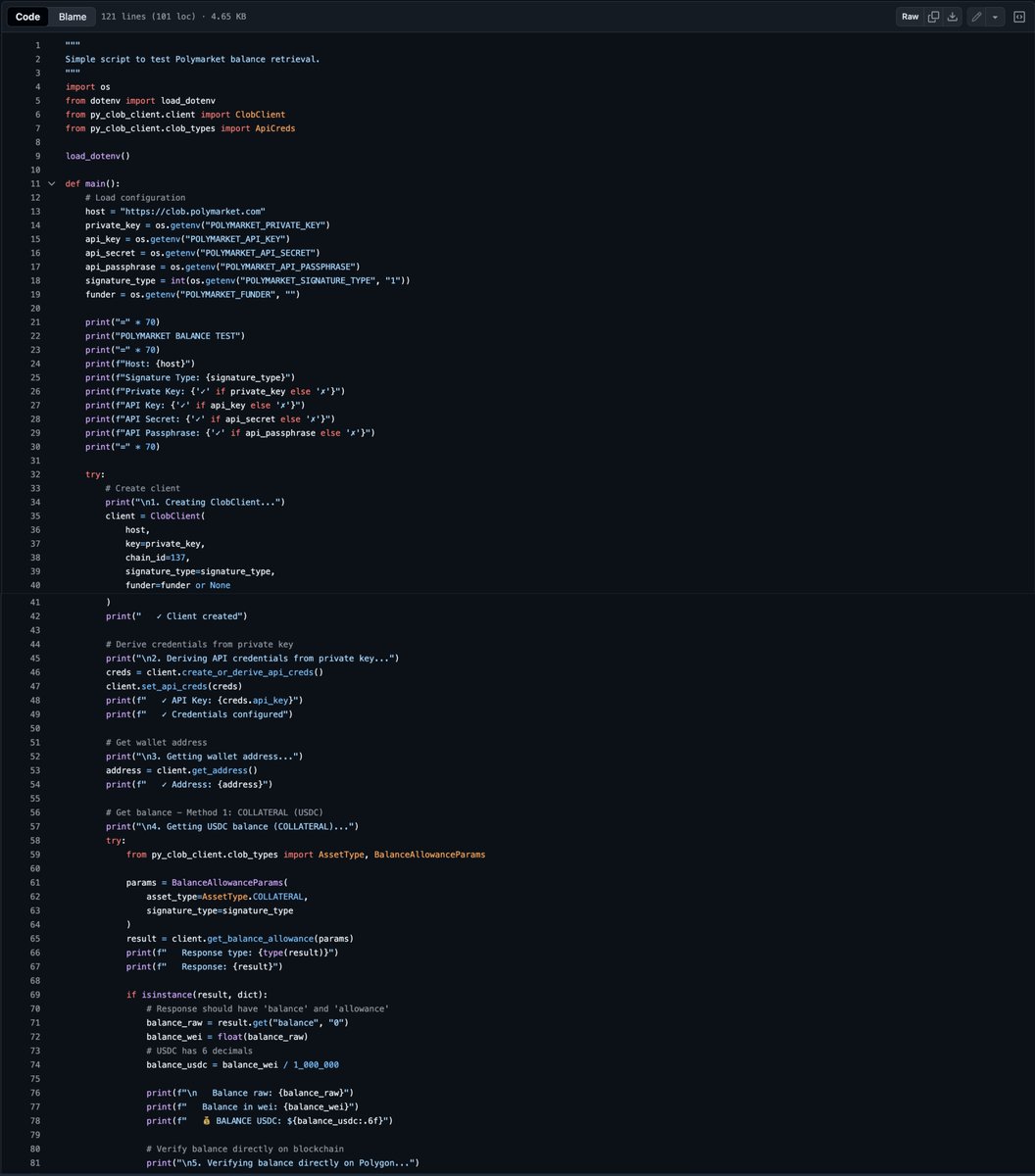Click '# Get wallet address' comment

click(x=156, y=743)
